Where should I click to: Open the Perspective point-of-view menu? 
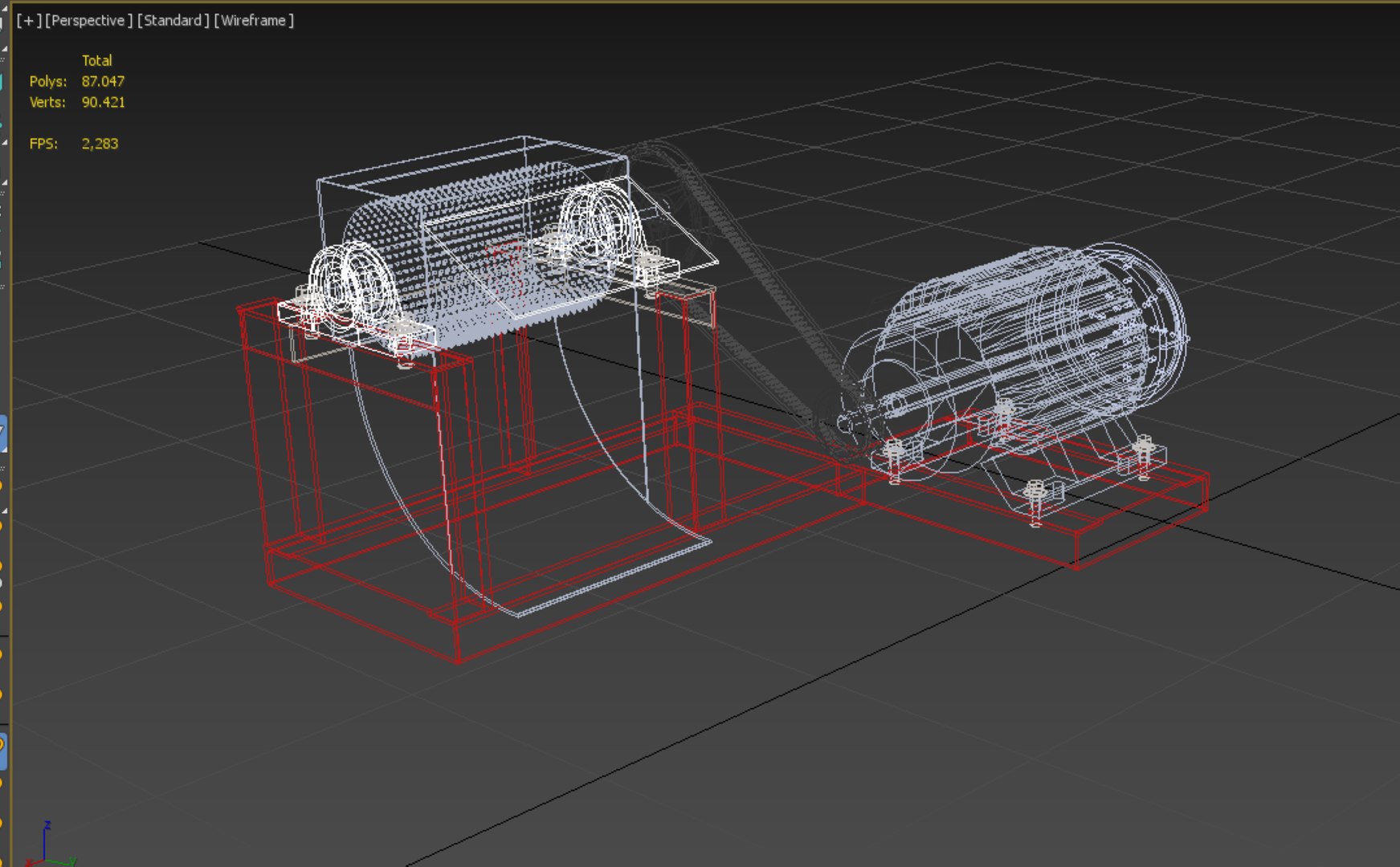tap(88, 21)
